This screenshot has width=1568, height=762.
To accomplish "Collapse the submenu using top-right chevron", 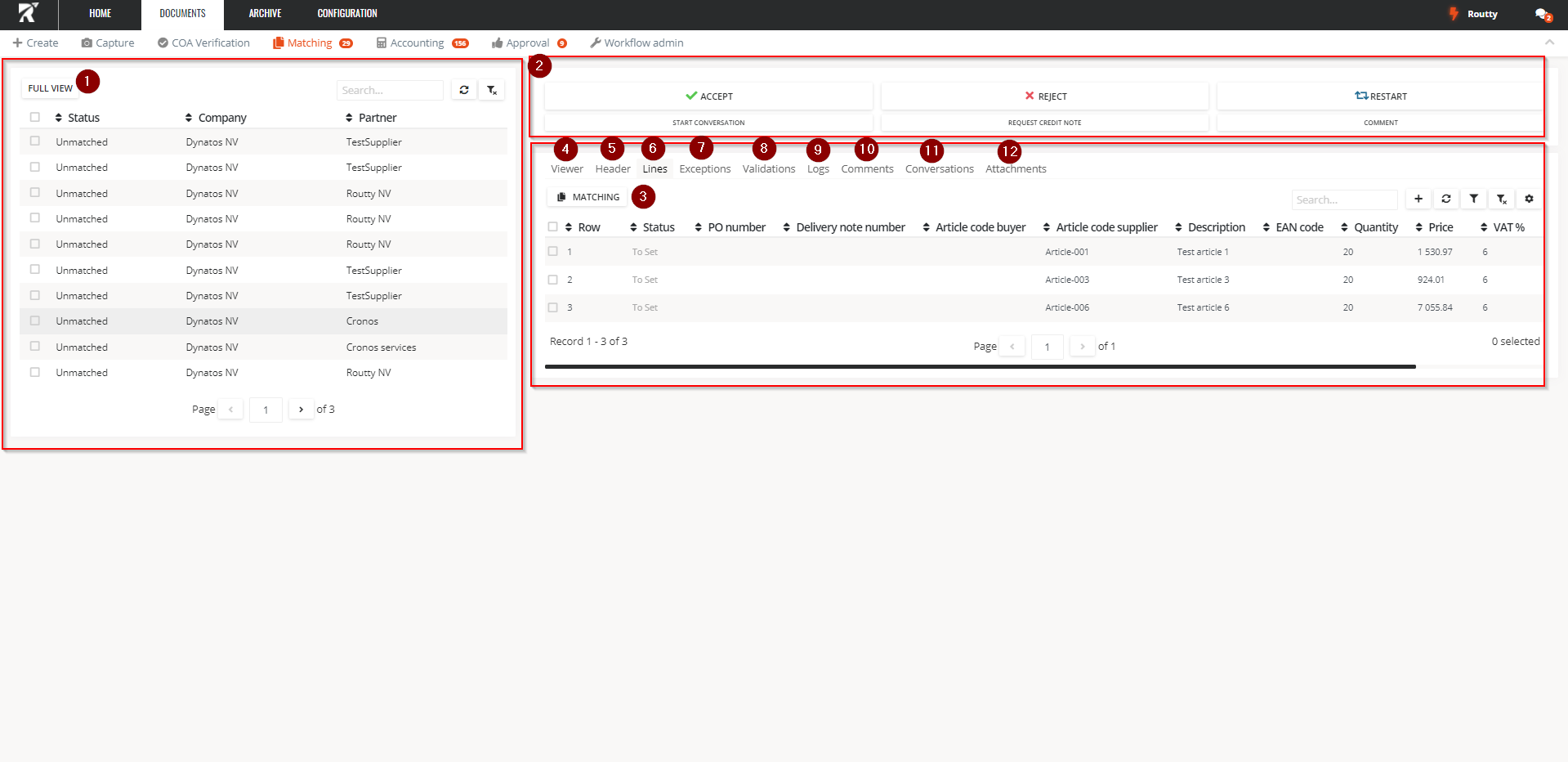I will coord(1549,43).
